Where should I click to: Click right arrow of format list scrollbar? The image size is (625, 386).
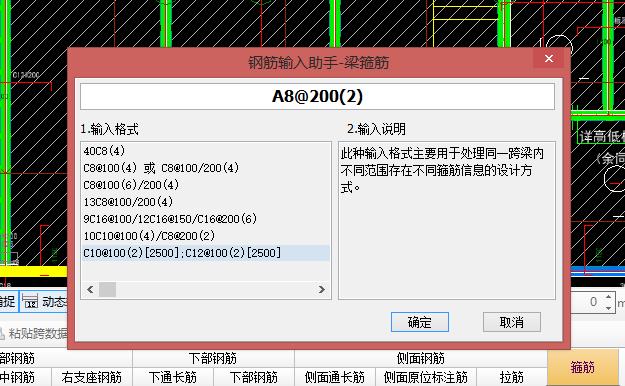pos(321,290)
